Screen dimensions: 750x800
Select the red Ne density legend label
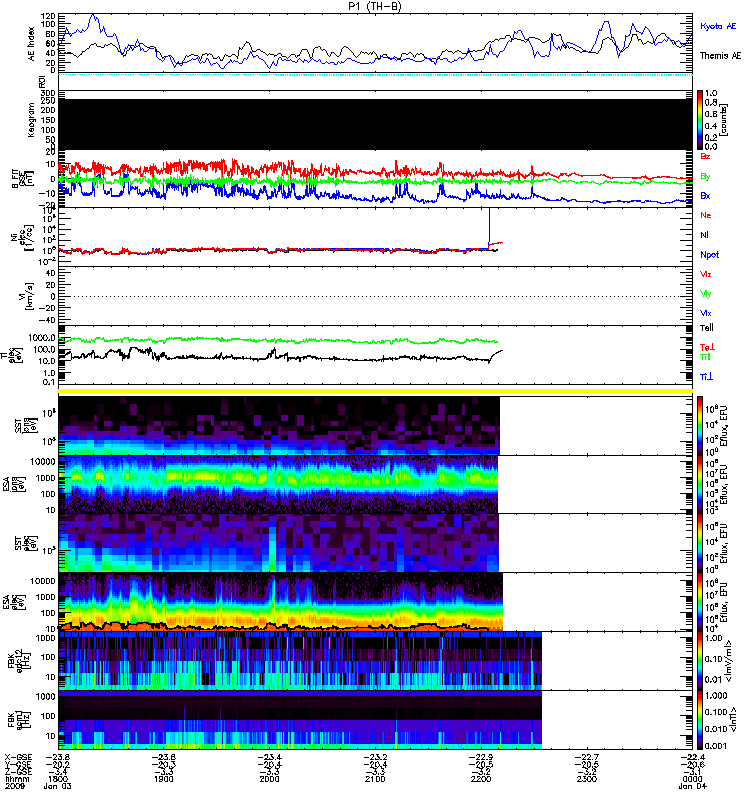pos(706,215)
